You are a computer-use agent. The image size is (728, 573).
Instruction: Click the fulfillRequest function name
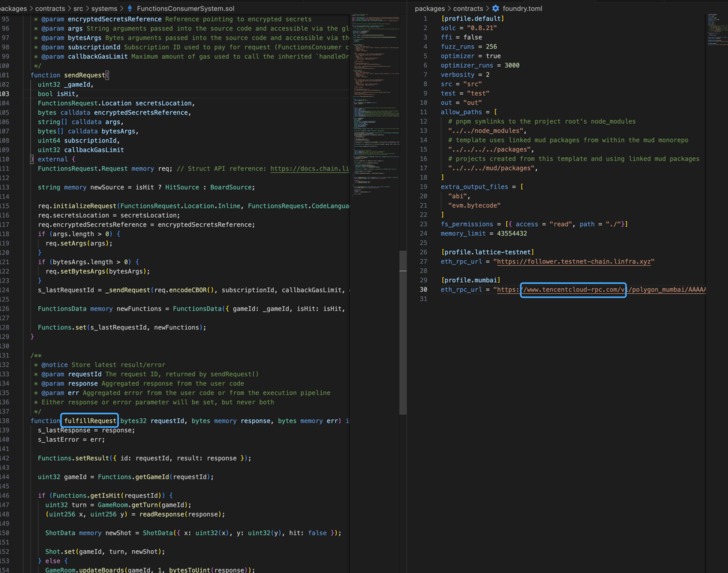tap(90, 421)
